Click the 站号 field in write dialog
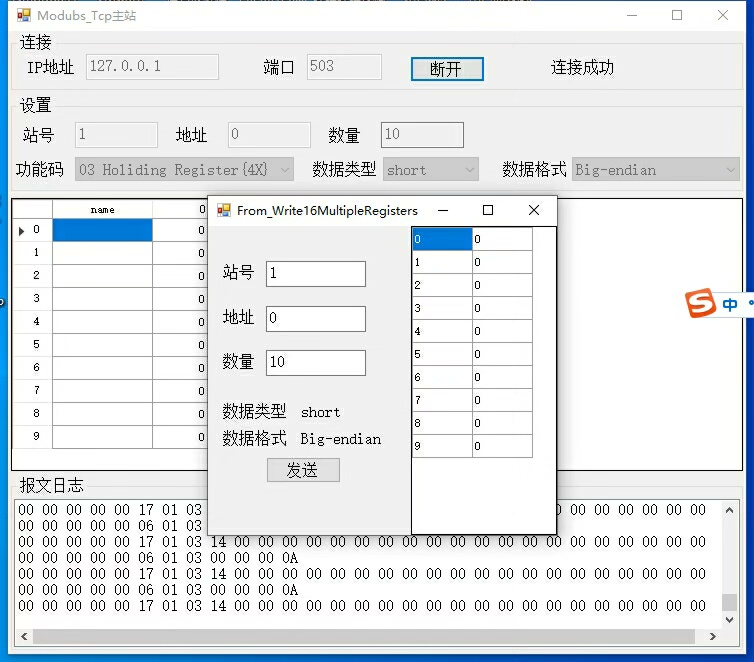The height and width of the screenshot is (662, 754). 315,274
